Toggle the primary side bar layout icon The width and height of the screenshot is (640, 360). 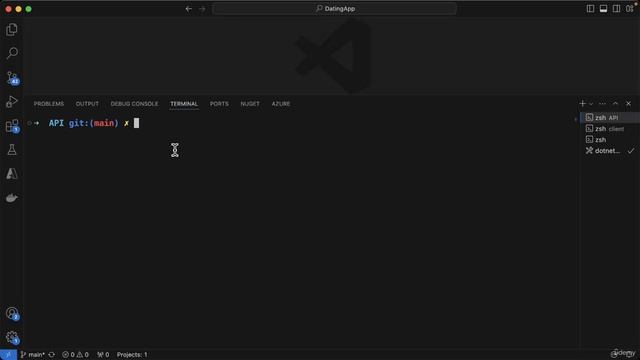590,9
